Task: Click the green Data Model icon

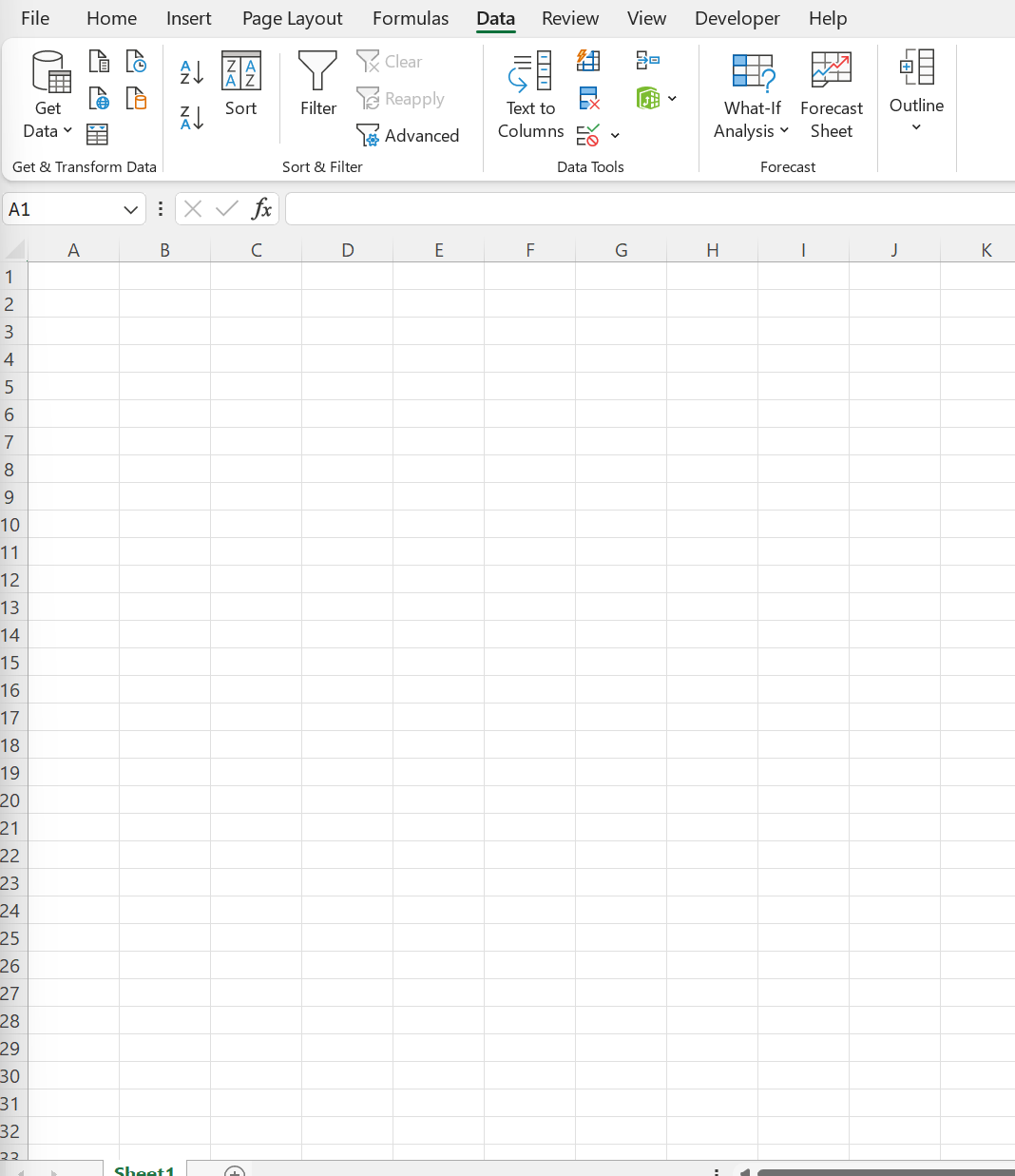Action: [x=648, y=98]
